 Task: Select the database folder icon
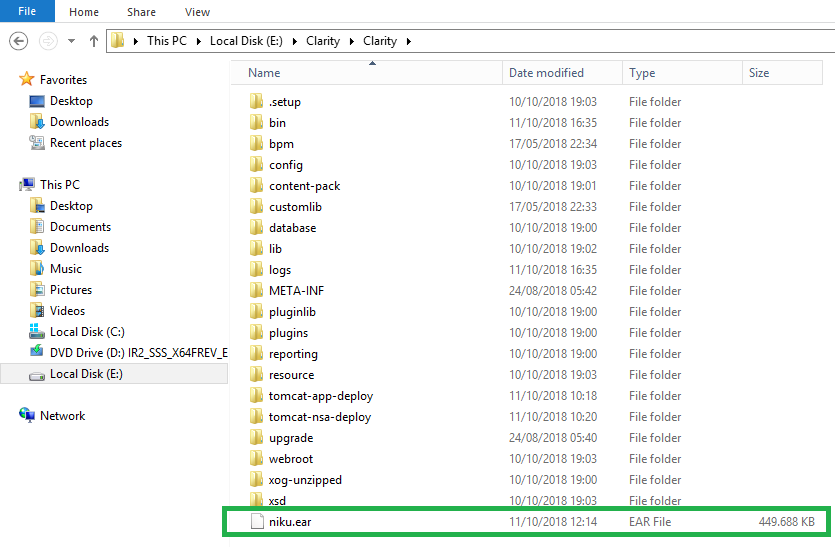pos(256,227)
